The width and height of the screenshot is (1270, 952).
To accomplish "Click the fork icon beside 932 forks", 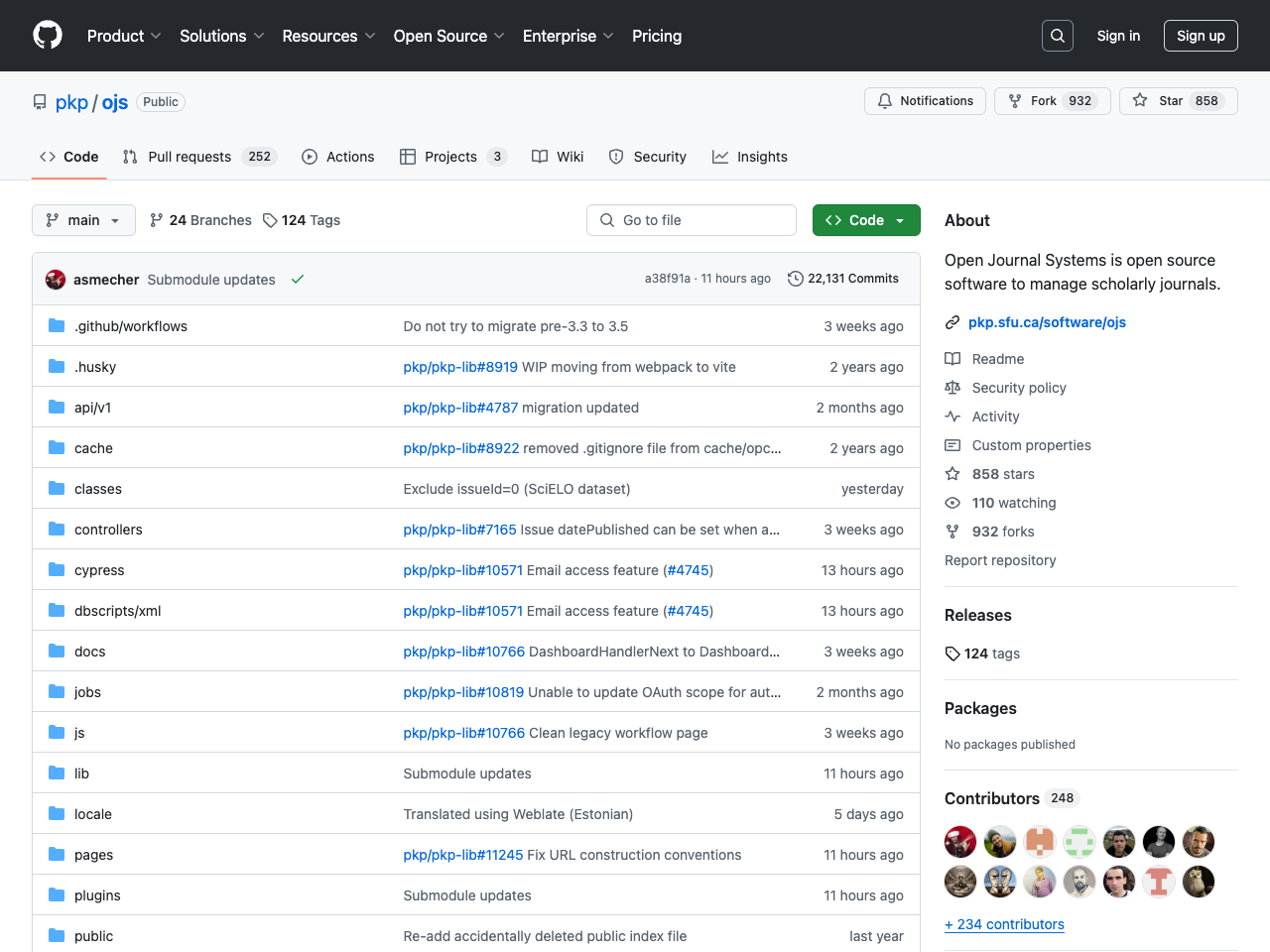I will click(952, 532).
